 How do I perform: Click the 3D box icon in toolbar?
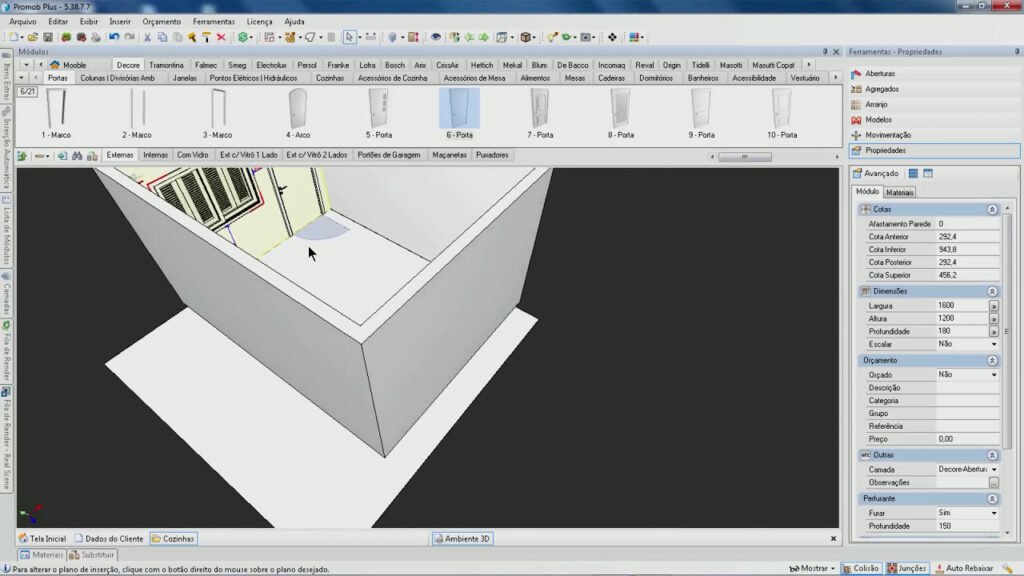(x=525, y=37)
